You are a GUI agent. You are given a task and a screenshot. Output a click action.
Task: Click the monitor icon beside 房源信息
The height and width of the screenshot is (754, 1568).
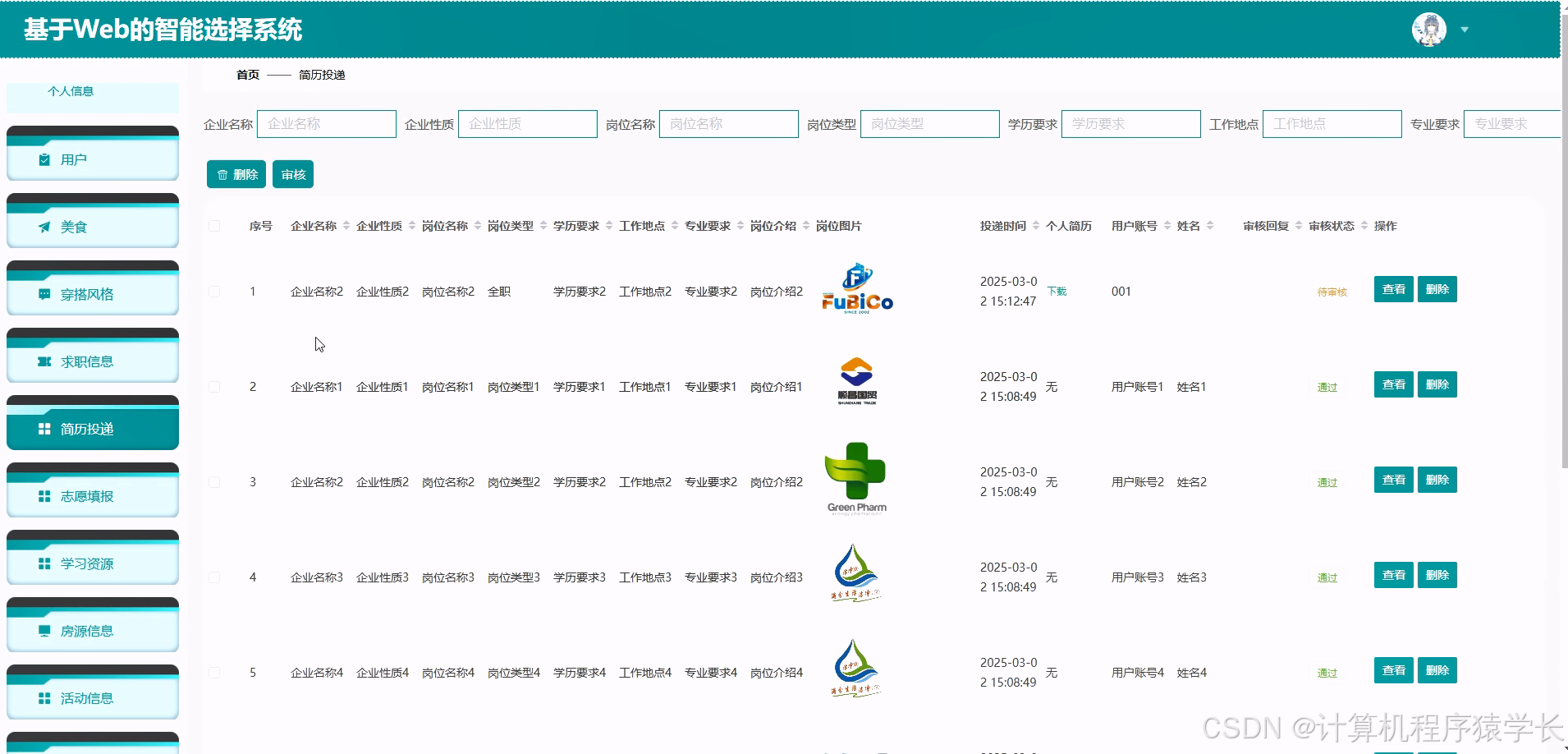44,631
